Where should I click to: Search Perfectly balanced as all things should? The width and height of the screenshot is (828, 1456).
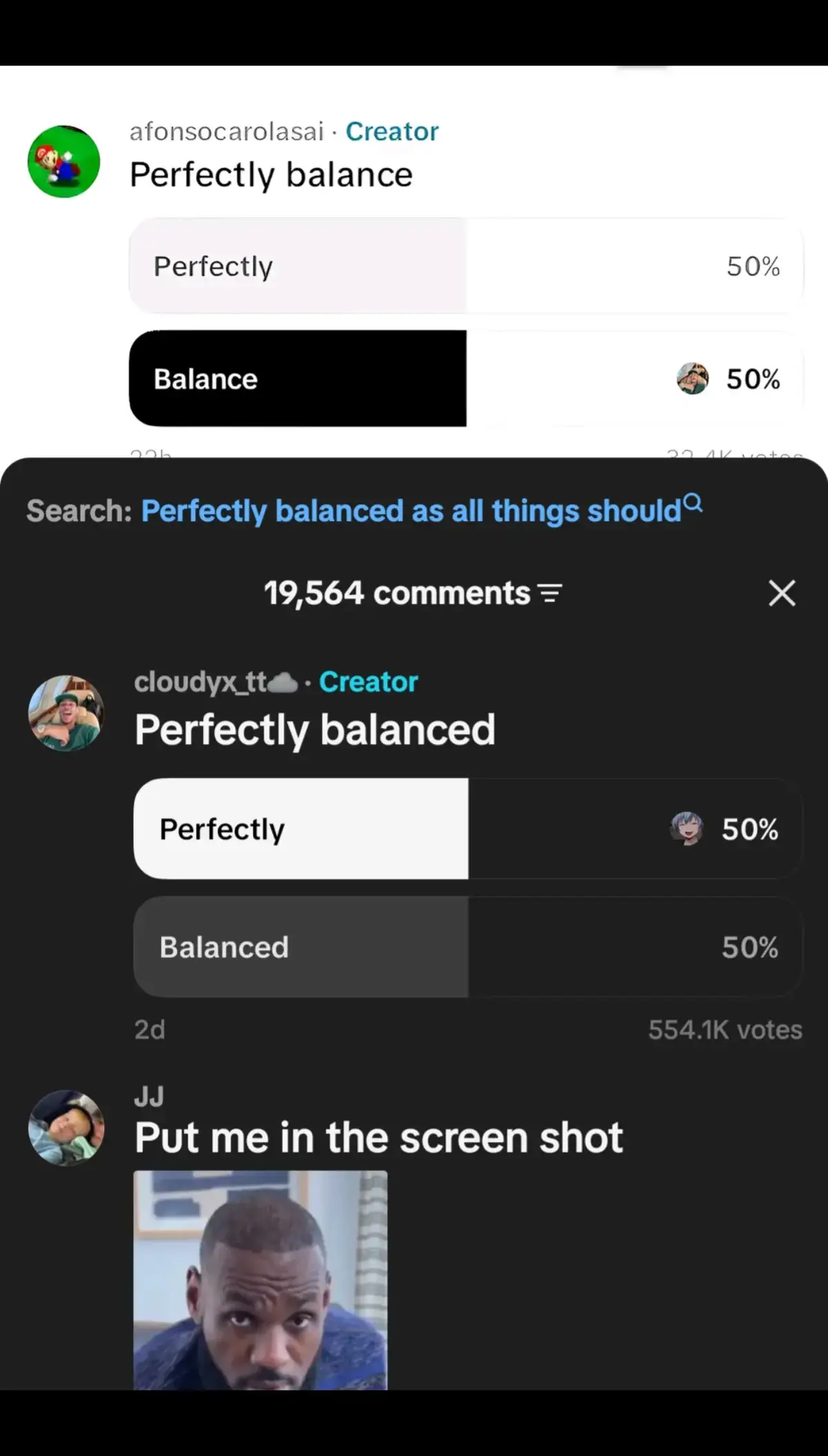click(x=411, y=511)
